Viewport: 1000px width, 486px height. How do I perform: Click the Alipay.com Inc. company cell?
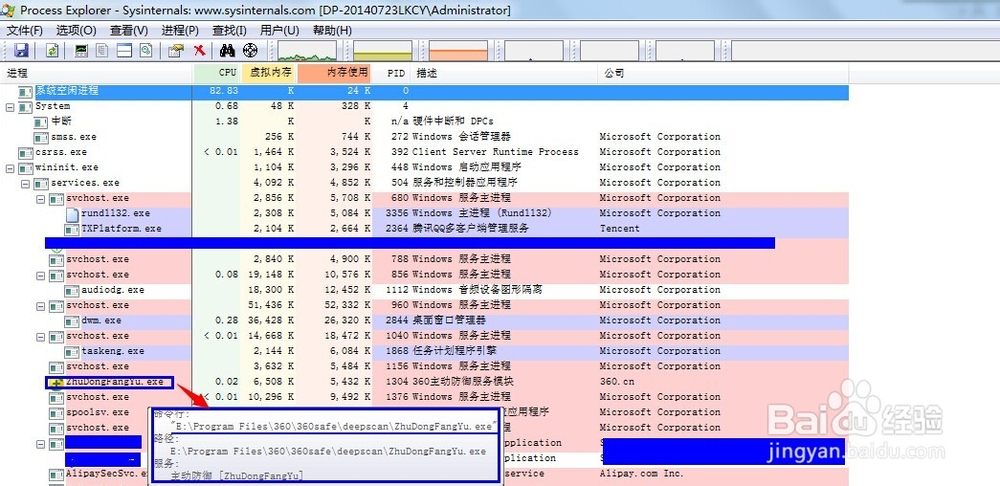point(641,474)
